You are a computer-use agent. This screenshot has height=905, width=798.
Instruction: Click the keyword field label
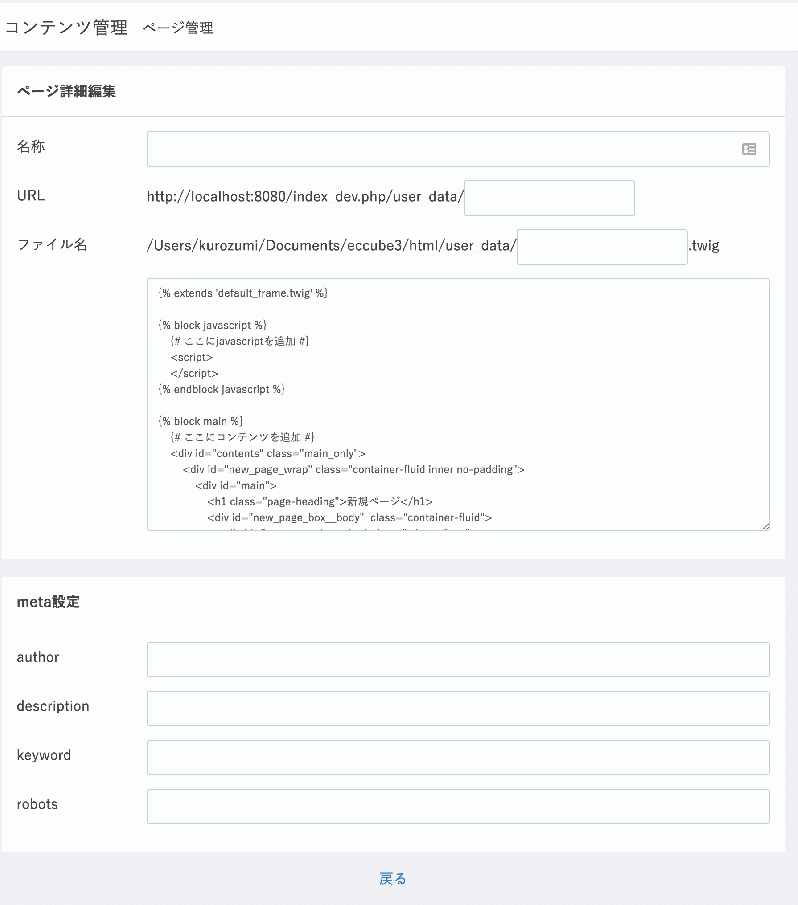coord(44,756)
